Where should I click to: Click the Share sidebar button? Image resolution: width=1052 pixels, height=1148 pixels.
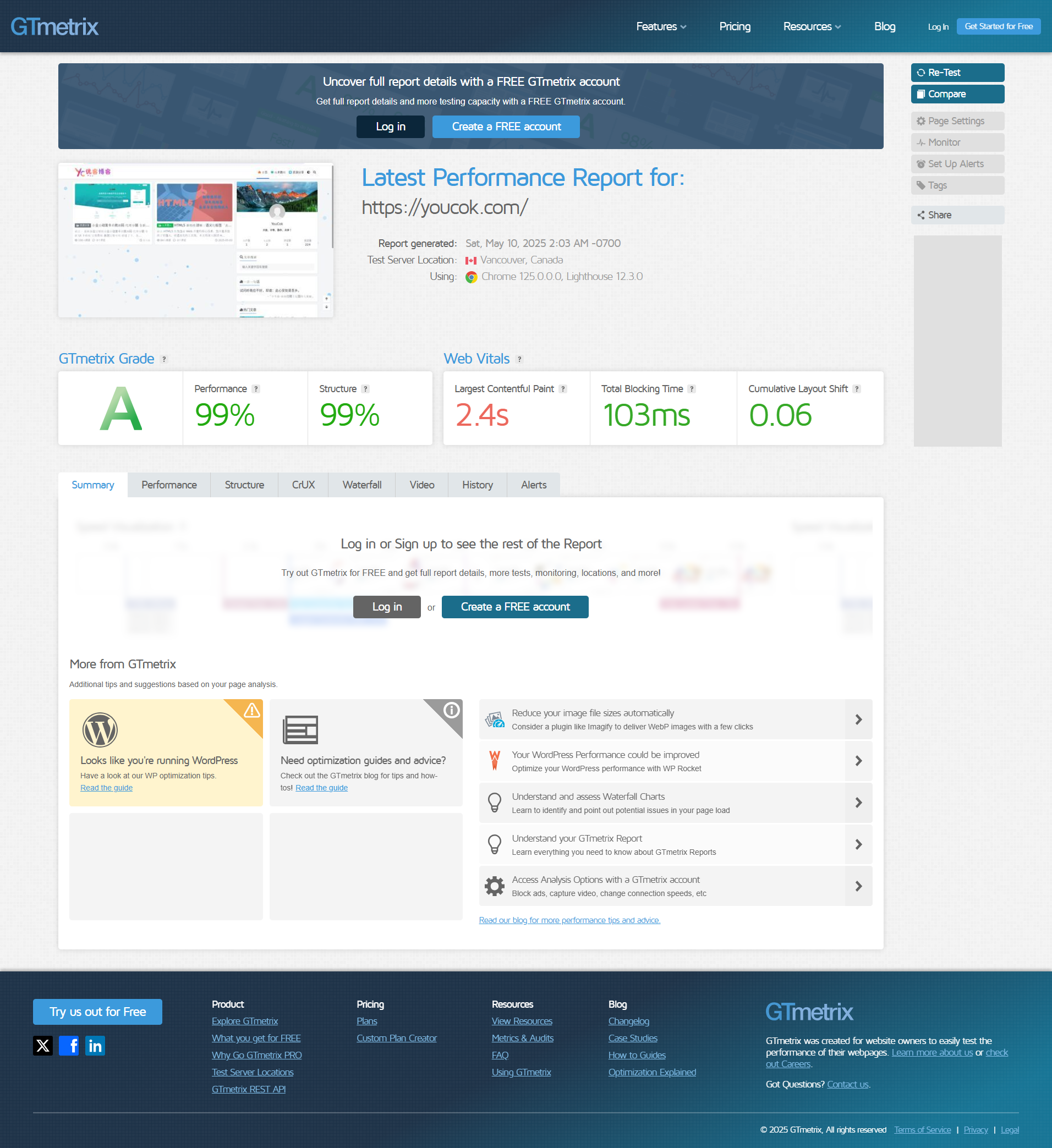(x=957, y=215)
